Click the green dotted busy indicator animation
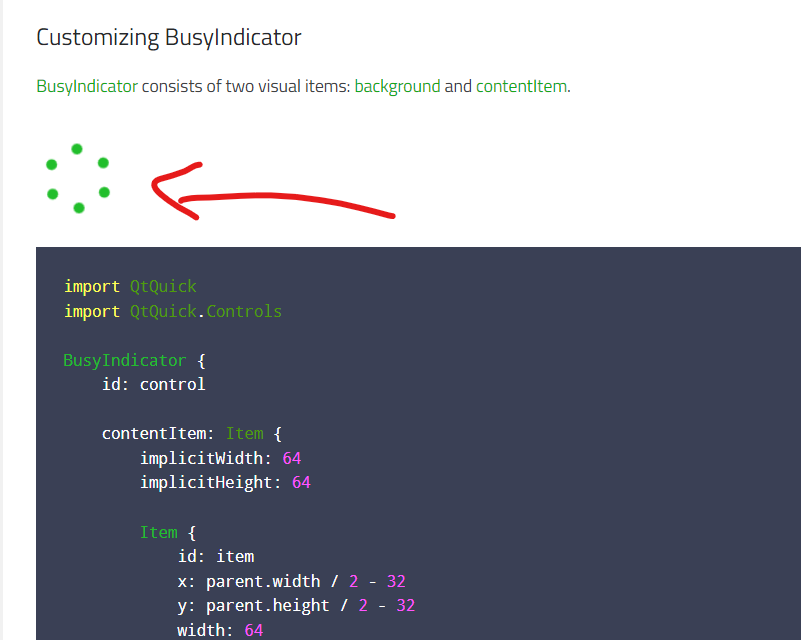Image resolution: width=801 pixels, height=640 pixels. click(x=77, y=178)
